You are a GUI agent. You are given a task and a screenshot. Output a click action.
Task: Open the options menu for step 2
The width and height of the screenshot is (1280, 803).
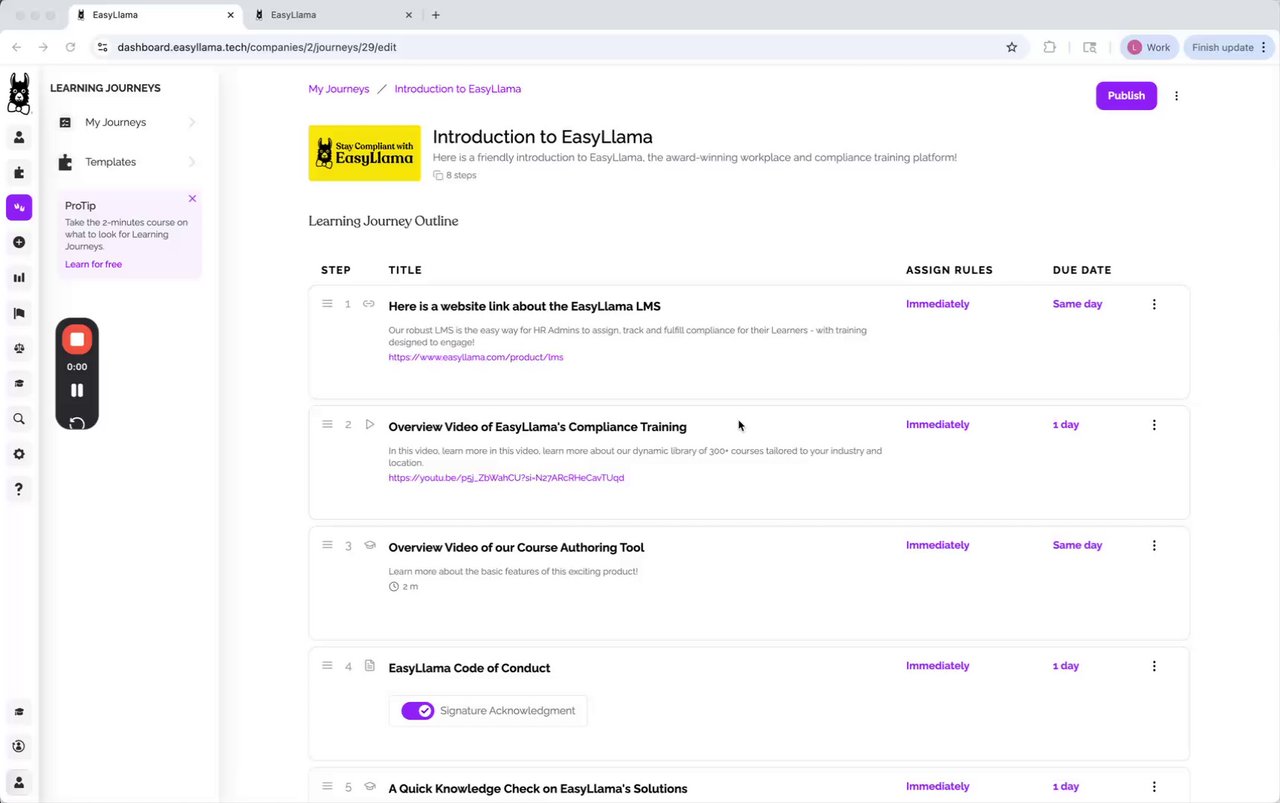(x=1154, y=425)
